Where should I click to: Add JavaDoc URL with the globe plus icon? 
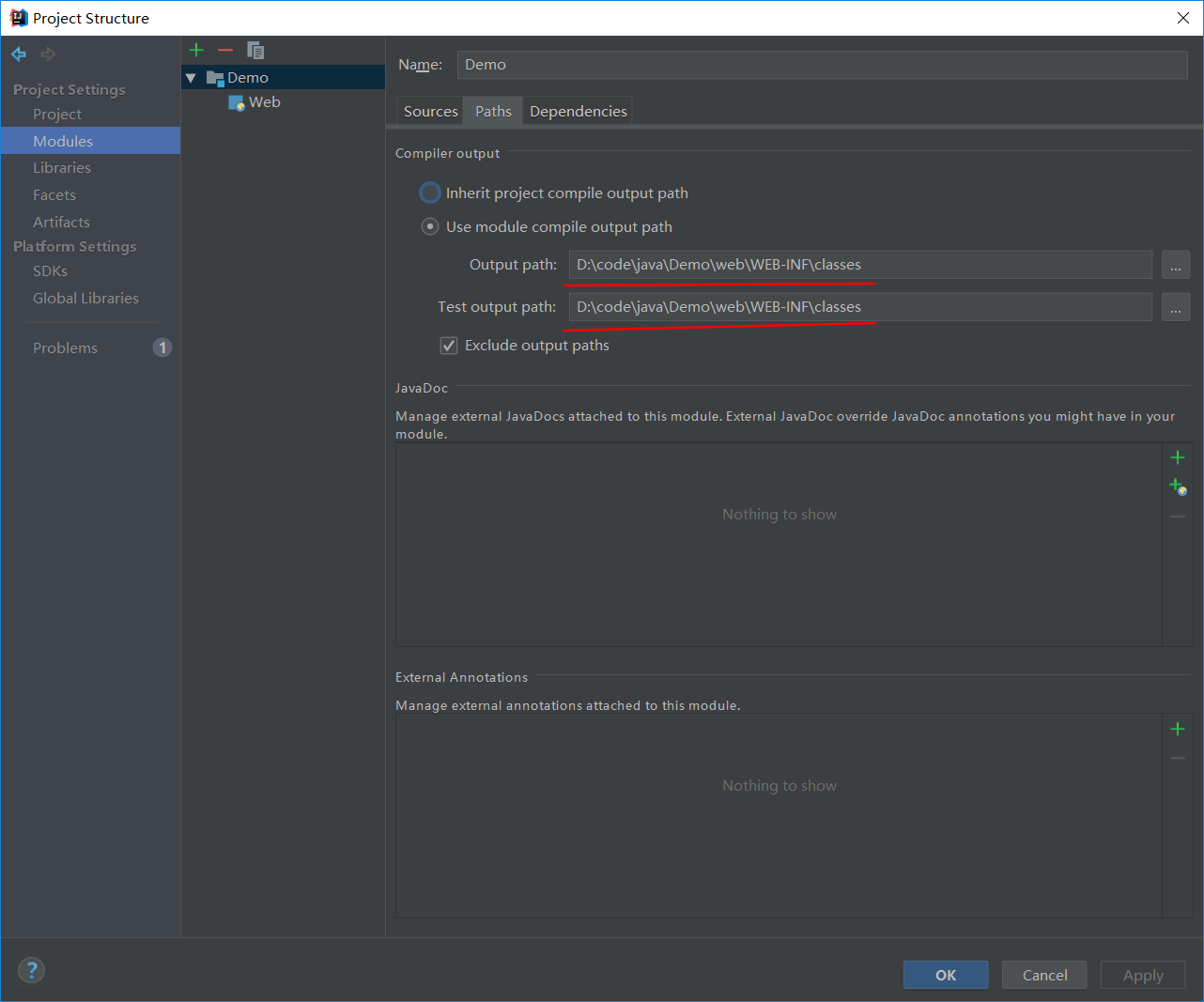[x=1178, y=486]
